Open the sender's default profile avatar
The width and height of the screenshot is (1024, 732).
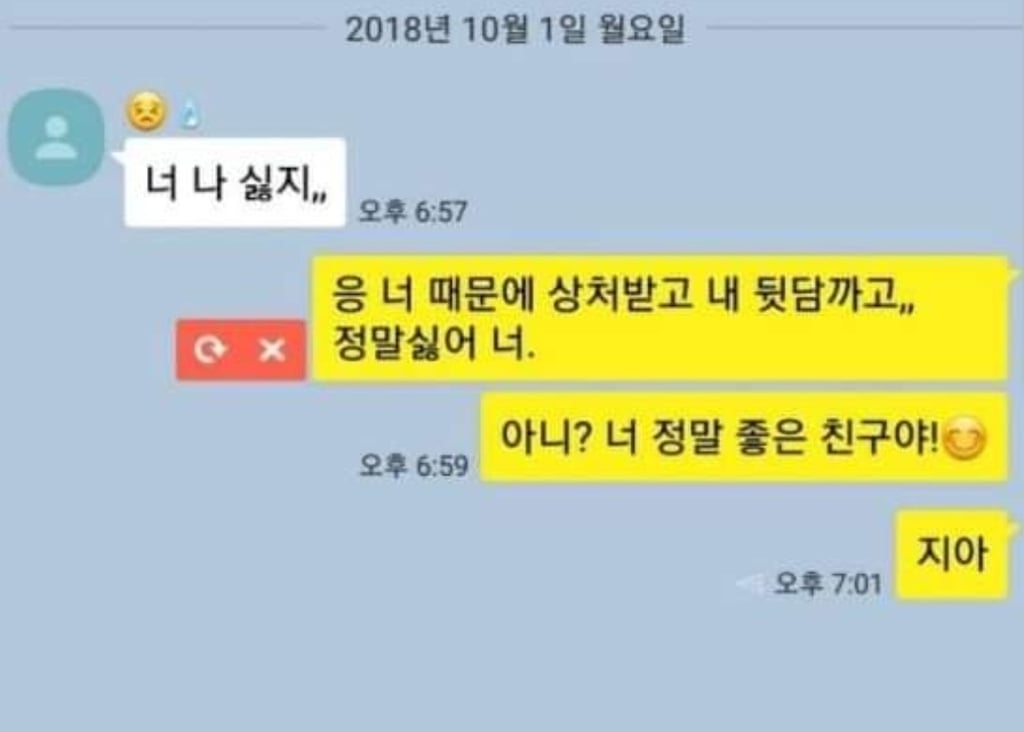pos(56,138)
